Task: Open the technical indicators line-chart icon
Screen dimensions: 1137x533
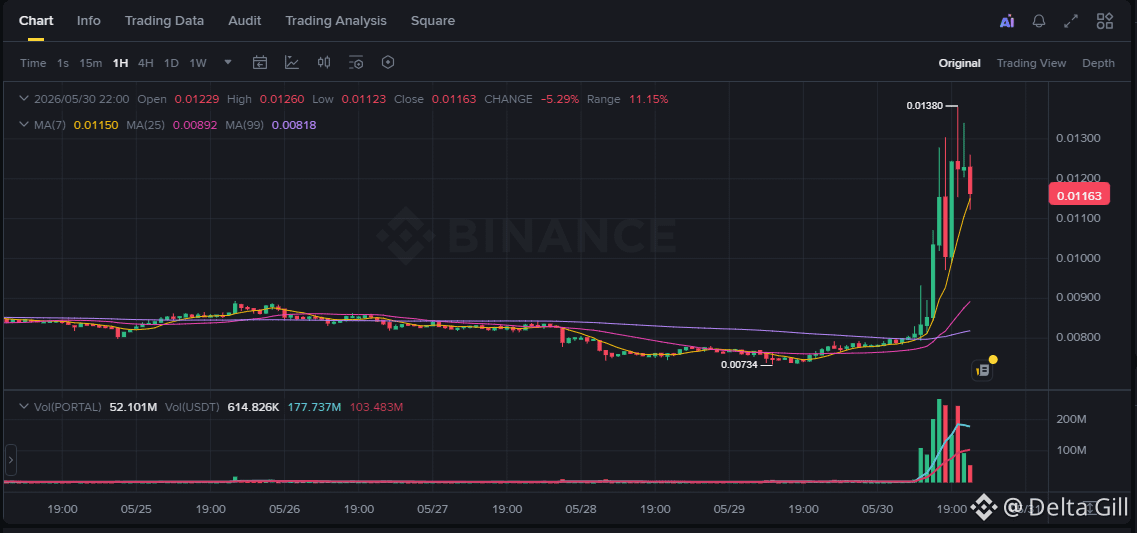Action: point(292,62)
